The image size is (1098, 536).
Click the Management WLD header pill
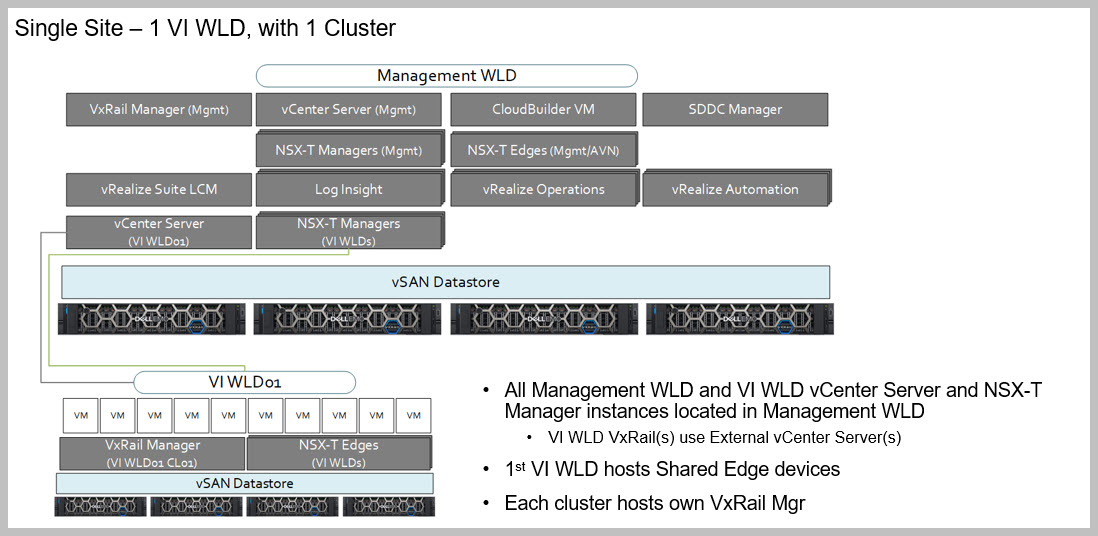pos(446,76)
